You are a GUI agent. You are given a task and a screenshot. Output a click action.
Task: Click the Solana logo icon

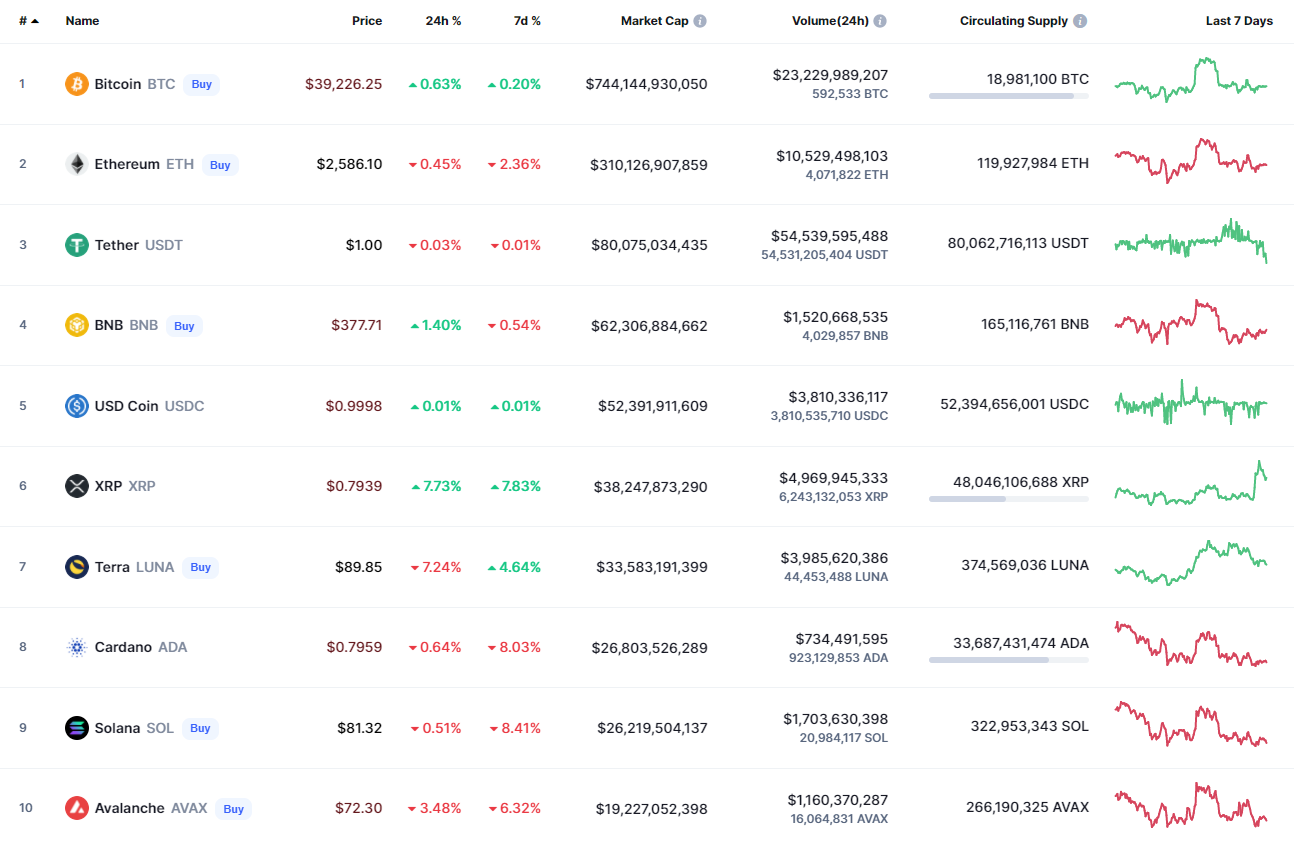pos(77,728)
